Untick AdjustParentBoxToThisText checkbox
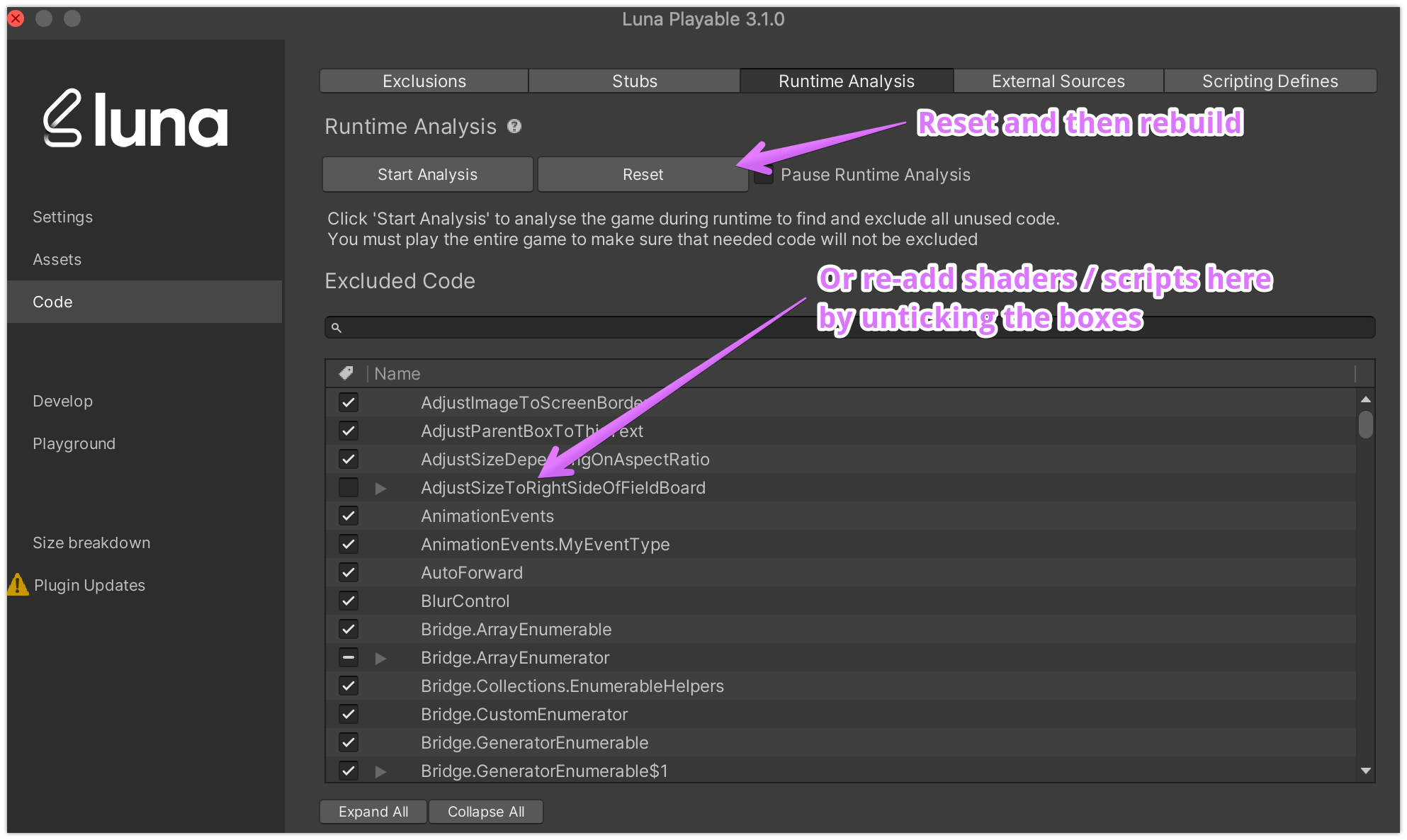Image resolution: width=1407 pixels, height=840 pixels. click(x=349, y=431)
